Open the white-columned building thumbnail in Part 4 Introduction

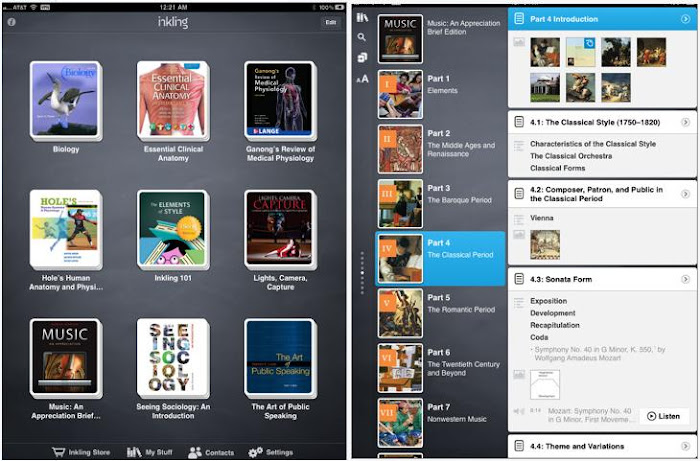[545, 87]
